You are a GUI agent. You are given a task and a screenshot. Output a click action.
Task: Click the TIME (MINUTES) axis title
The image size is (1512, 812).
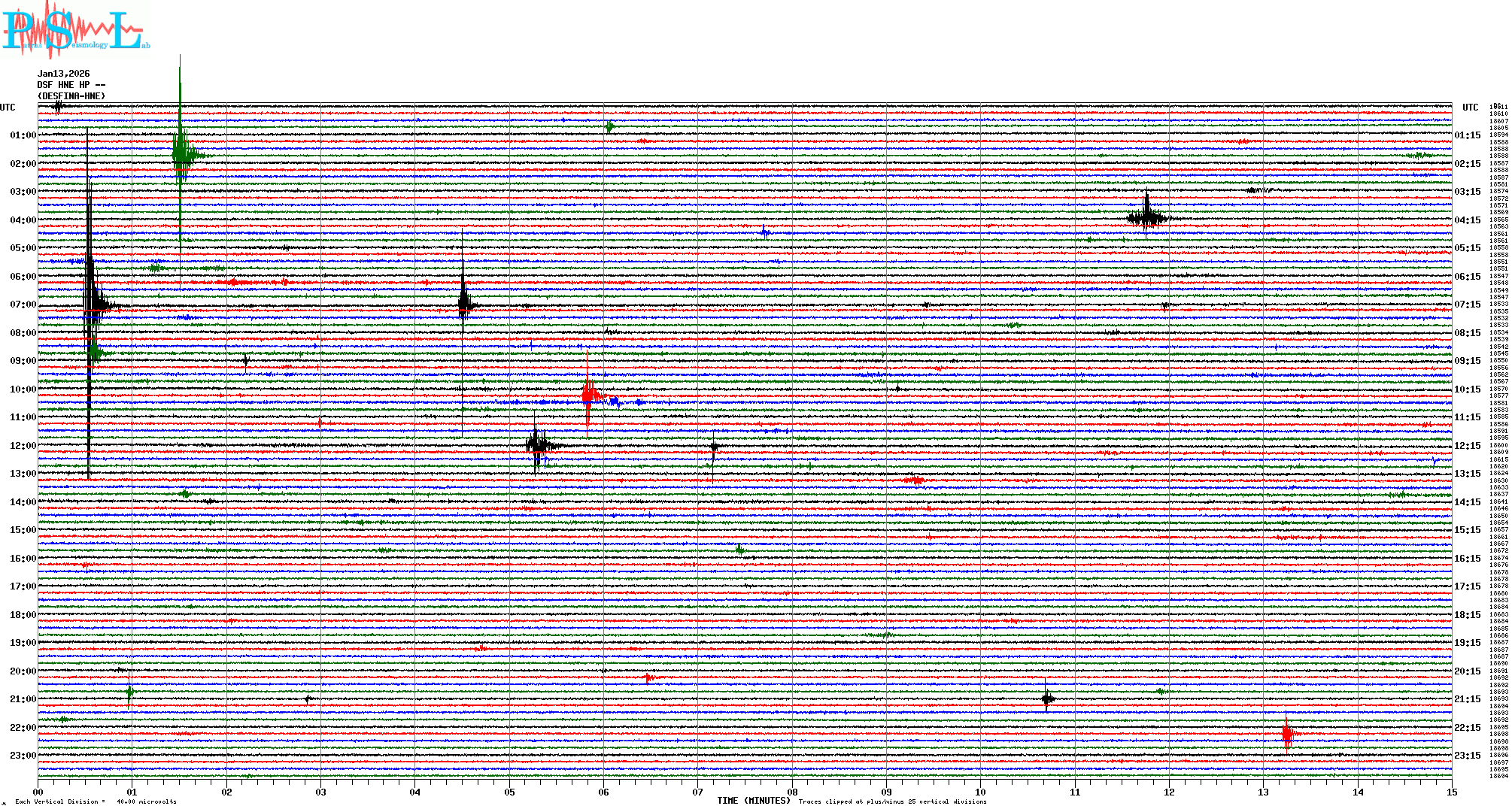point(753,801)
